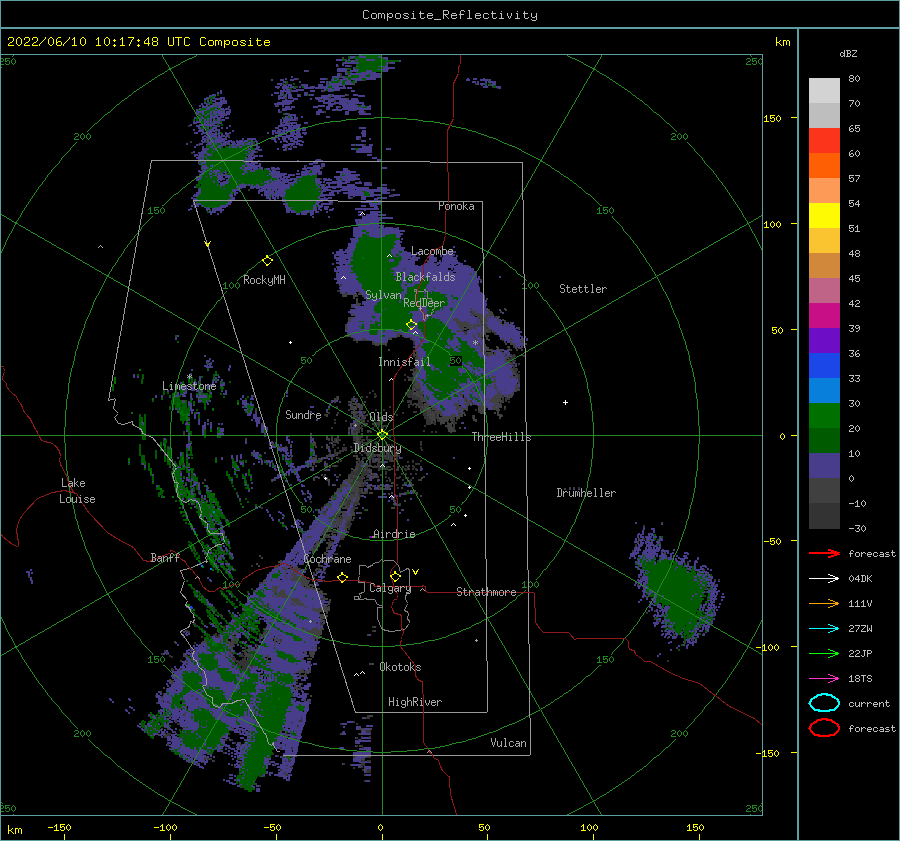The width and height of the screenshot is (900, 841).
Task: Click the white asterisk marker above Limestone
Action: [x=189, y=377]
